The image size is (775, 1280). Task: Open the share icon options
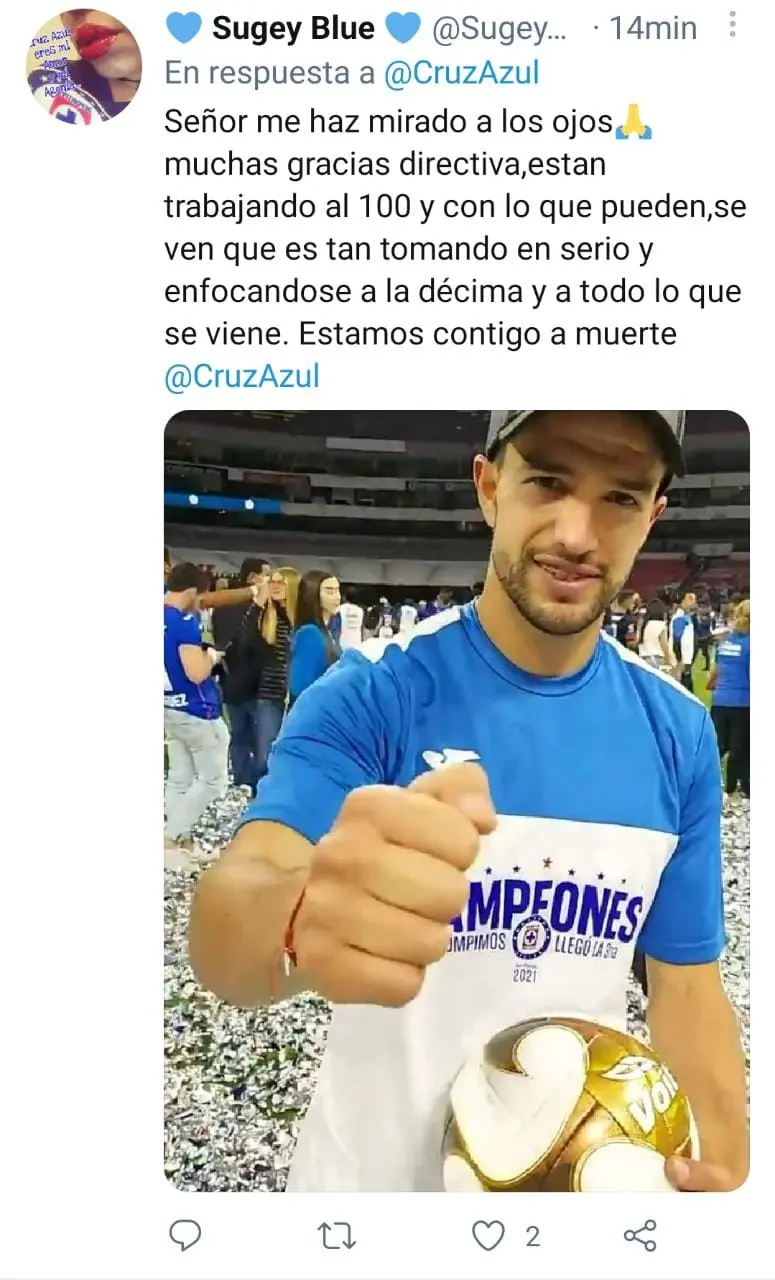click(640, 1236)
